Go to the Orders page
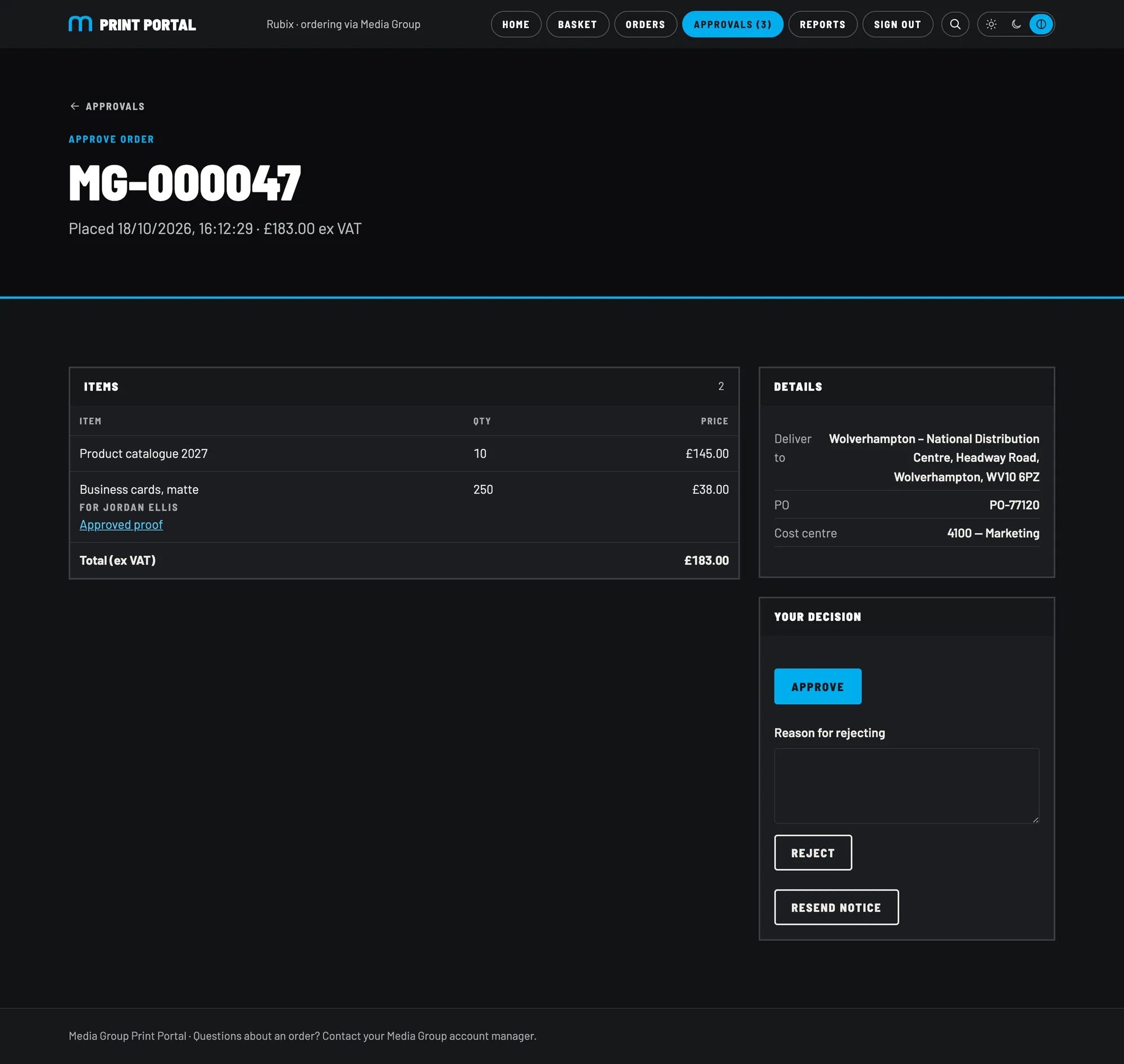Image resolution: width=1124 pixels, height=1064 pixels. pos(645,24)
